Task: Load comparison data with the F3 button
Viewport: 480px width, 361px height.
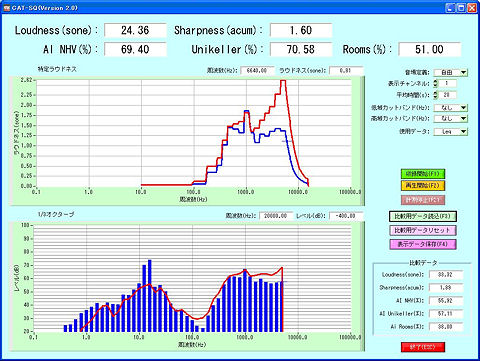Action: 423,216
